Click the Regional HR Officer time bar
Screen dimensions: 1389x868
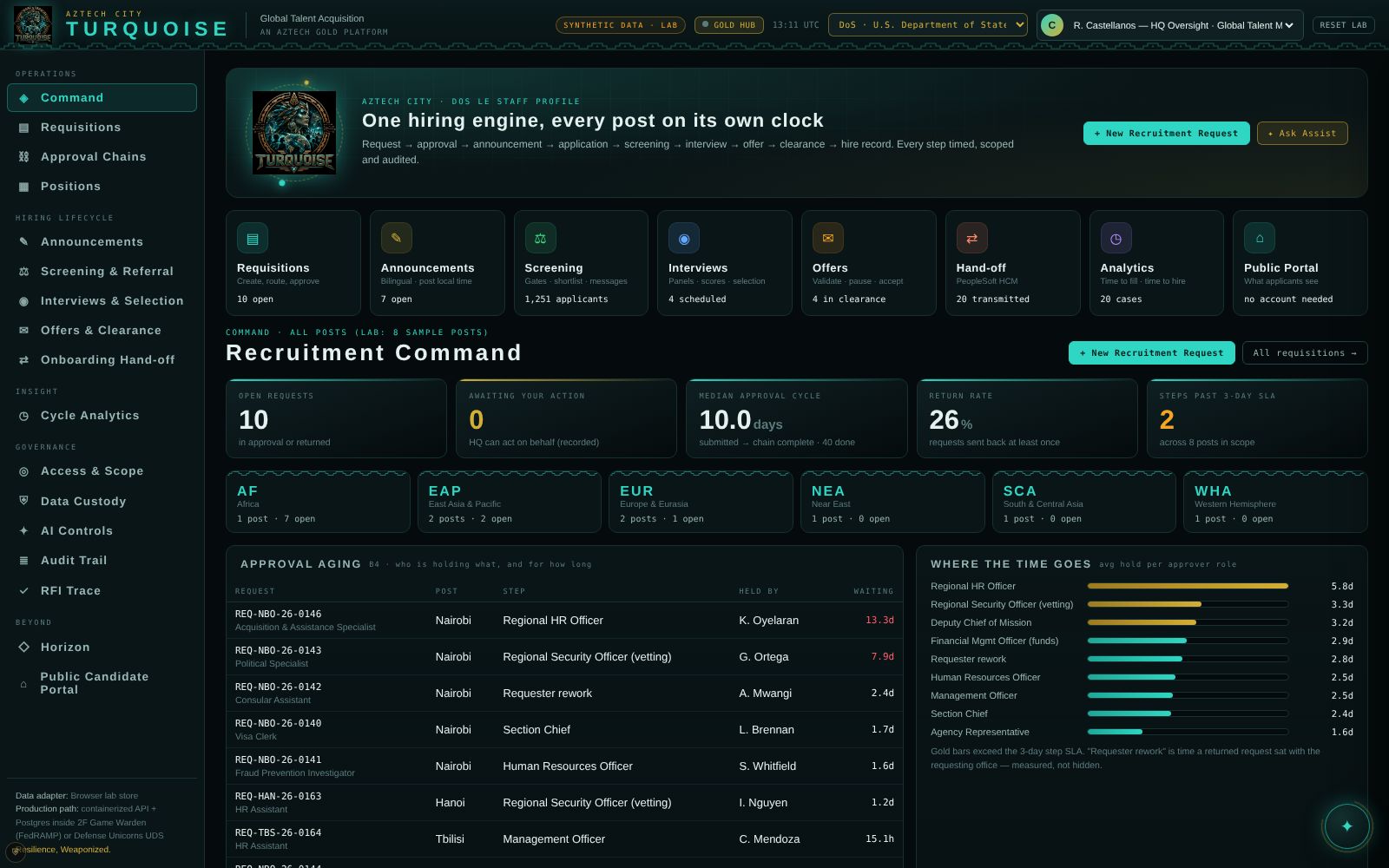[x=1188, y=586]
